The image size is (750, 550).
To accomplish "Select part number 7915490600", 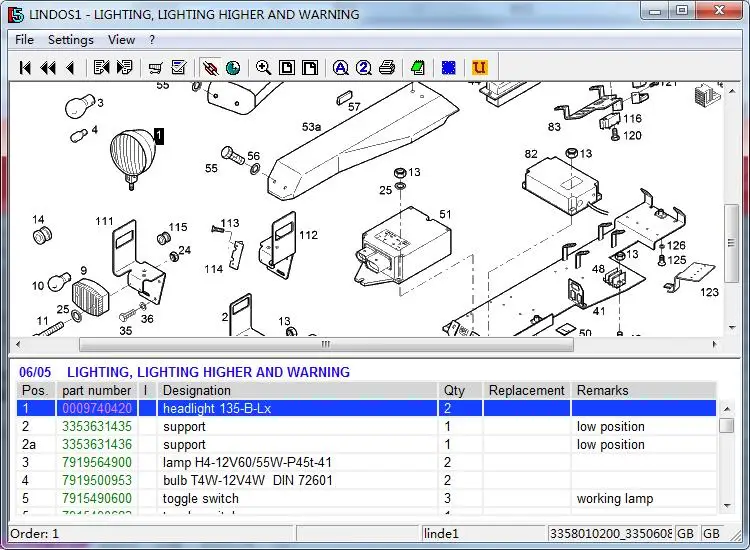I will [97, 498].
